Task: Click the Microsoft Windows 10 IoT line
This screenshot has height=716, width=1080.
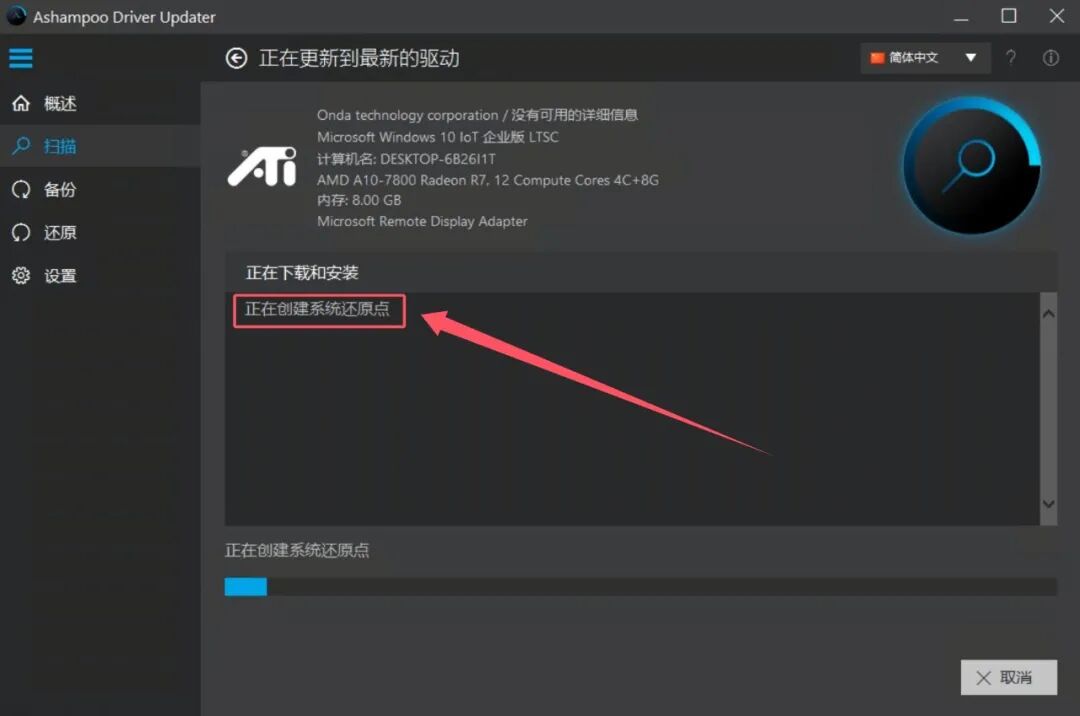Action: (438, 137)
